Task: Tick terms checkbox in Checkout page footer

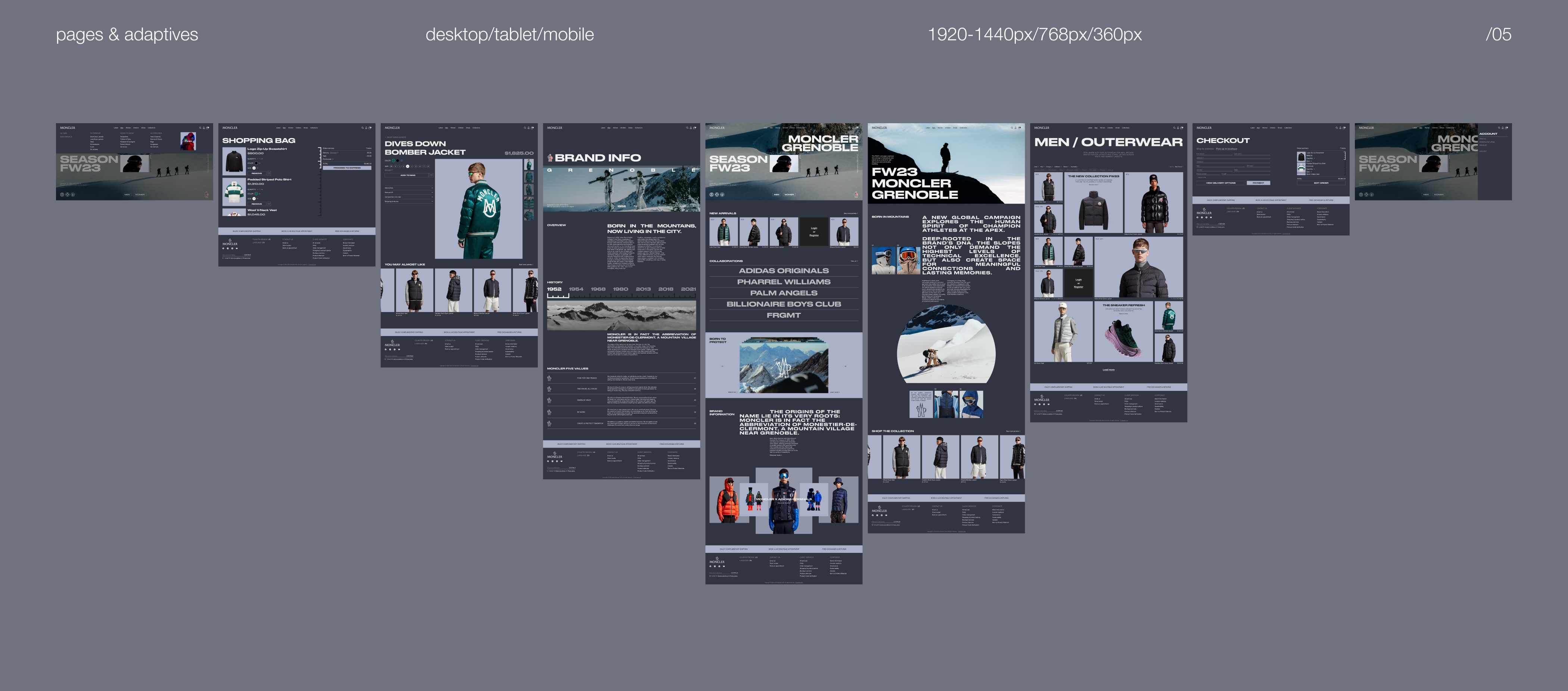Action: click(1197, 227)
